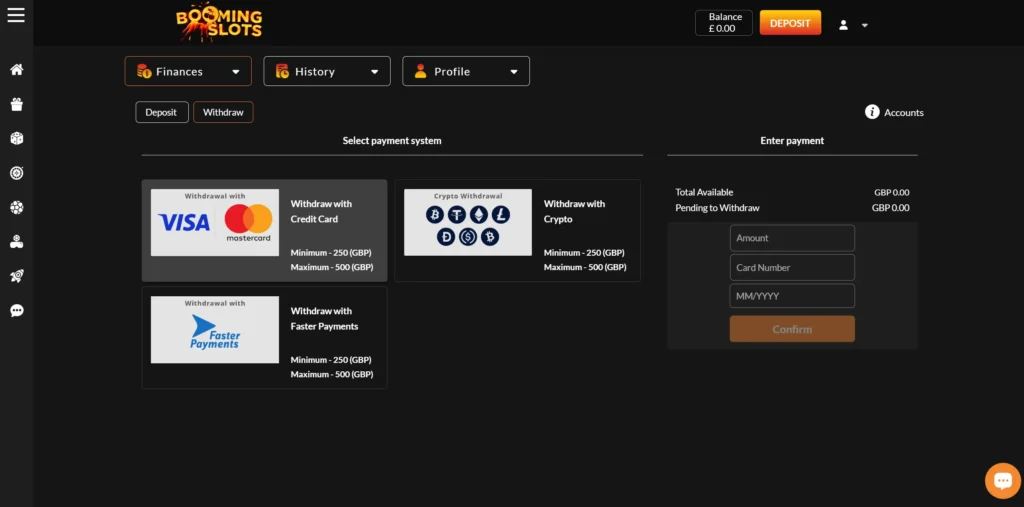Open live dealer icon in sidebar

(x=17, y=242)
